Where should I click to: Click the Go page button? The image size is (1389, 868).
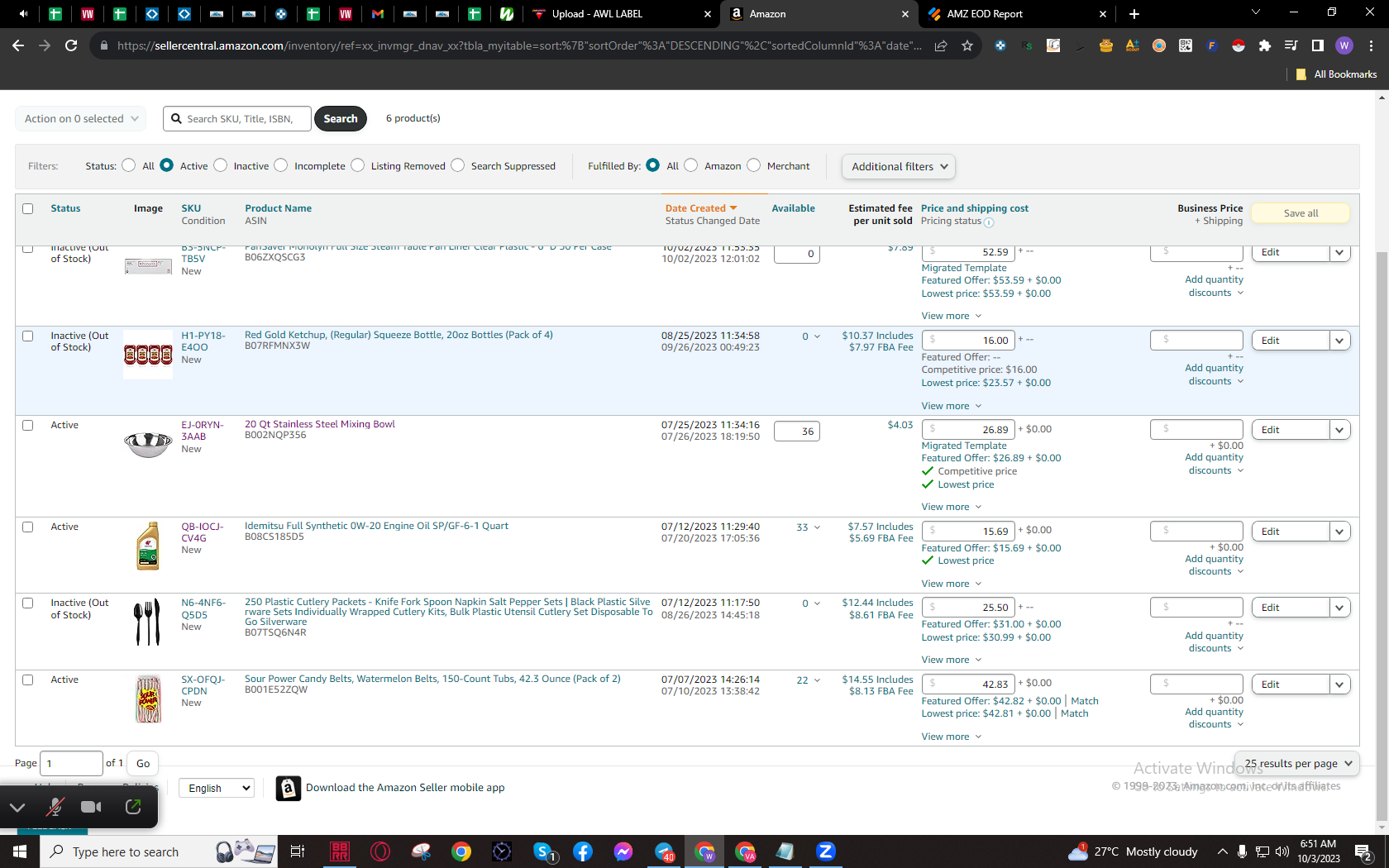tap(143, 764)
